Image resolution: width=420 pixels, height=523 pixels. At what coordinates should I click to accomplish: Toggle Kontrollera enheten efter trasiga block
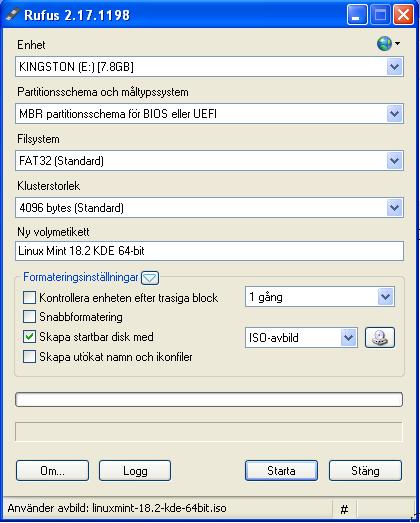tap(29, 297)
